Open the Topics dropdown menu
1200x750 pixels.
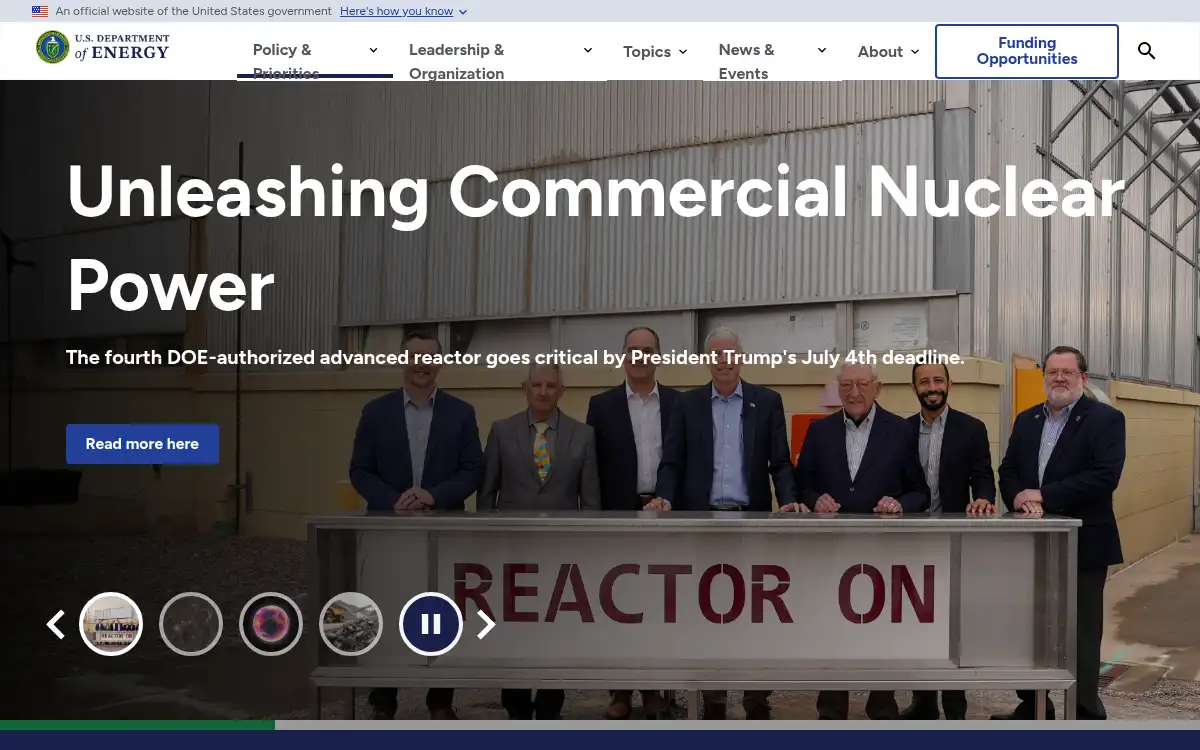click(x=655, y=52)
